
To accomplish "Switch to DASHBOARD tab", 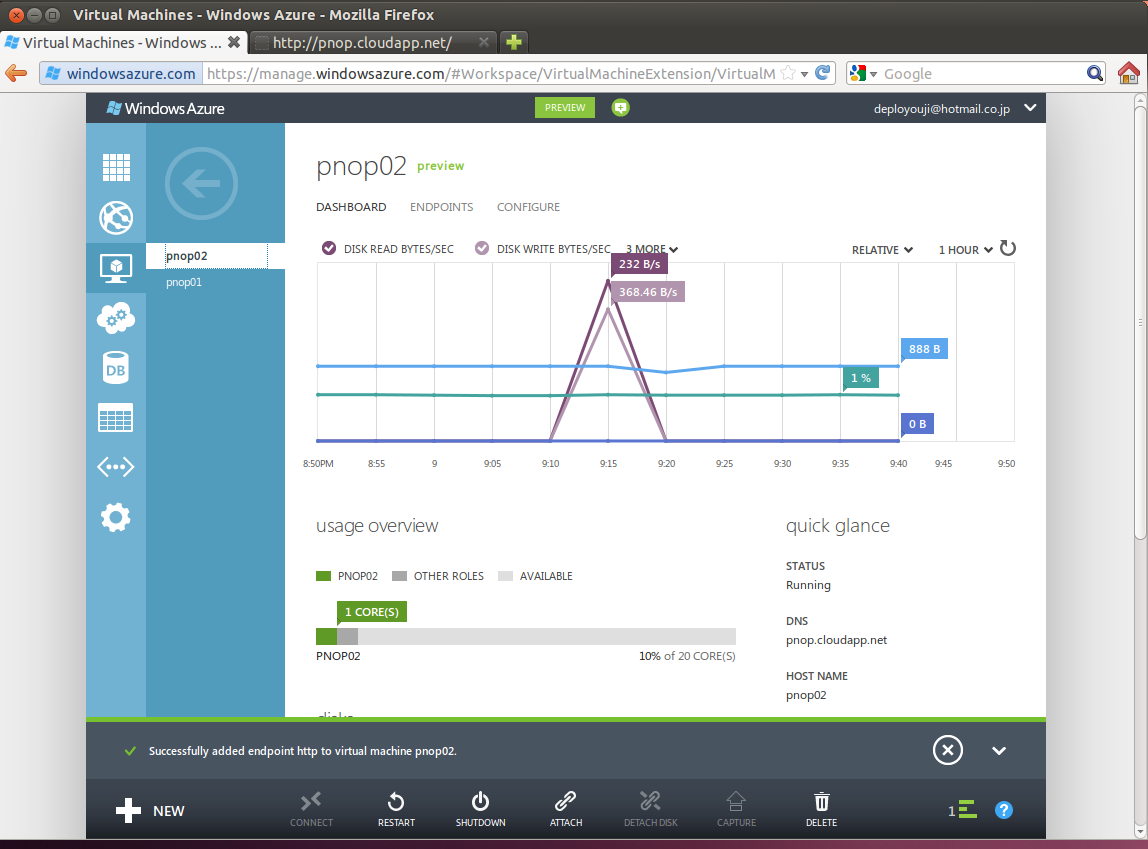I will pyautogui.click(x=351, y=207).
